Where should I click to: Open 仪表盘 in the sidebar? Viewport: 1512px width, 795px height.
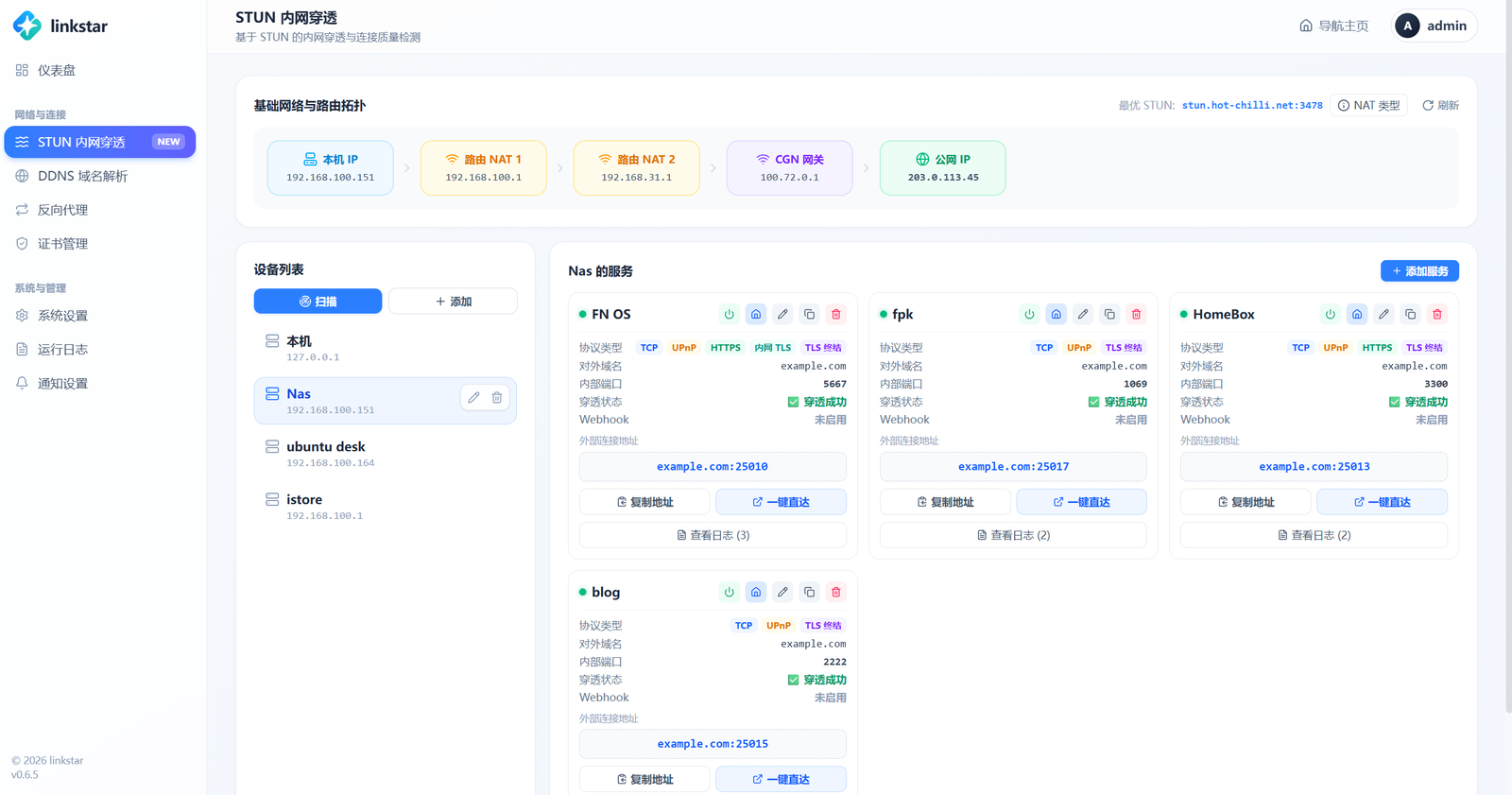point(100,70)
